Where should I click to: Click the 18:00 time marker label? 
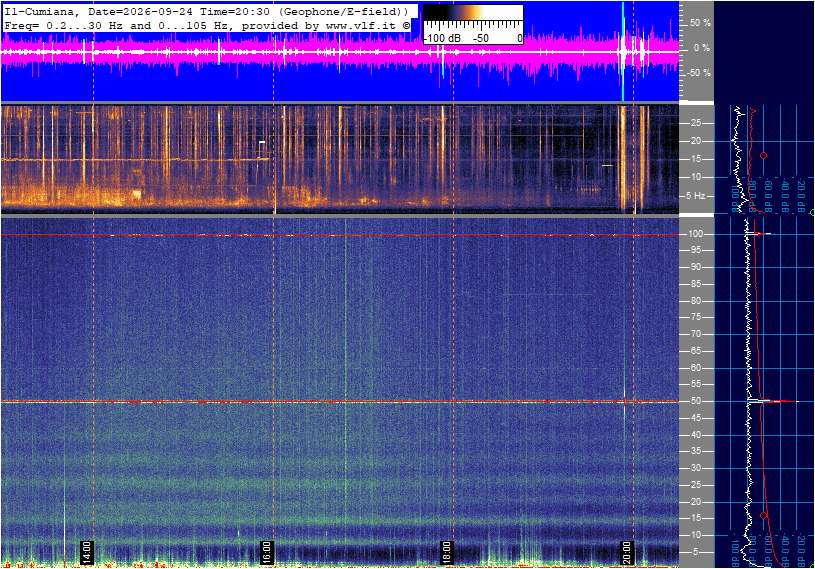click(446, 552)
